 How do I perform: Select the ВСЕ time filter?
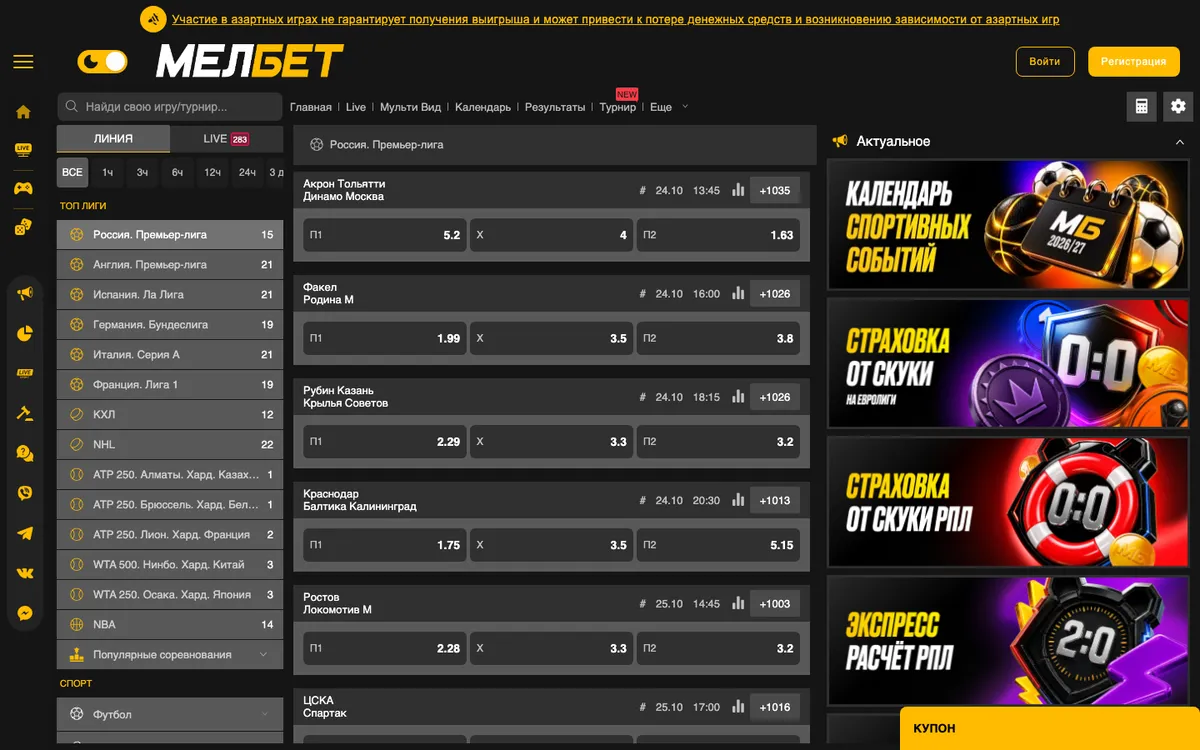point(72,173)
